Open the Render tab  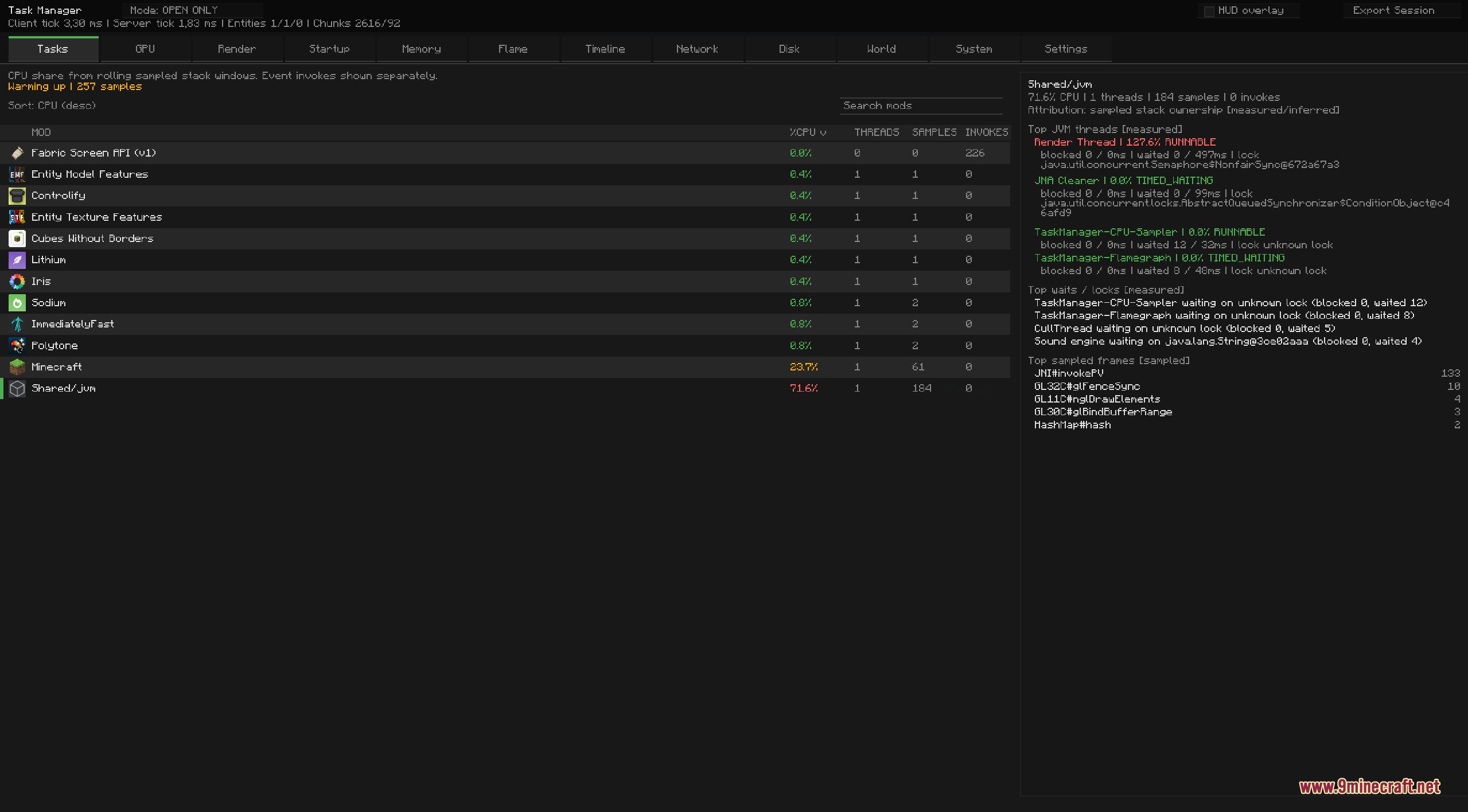[237, 49]
